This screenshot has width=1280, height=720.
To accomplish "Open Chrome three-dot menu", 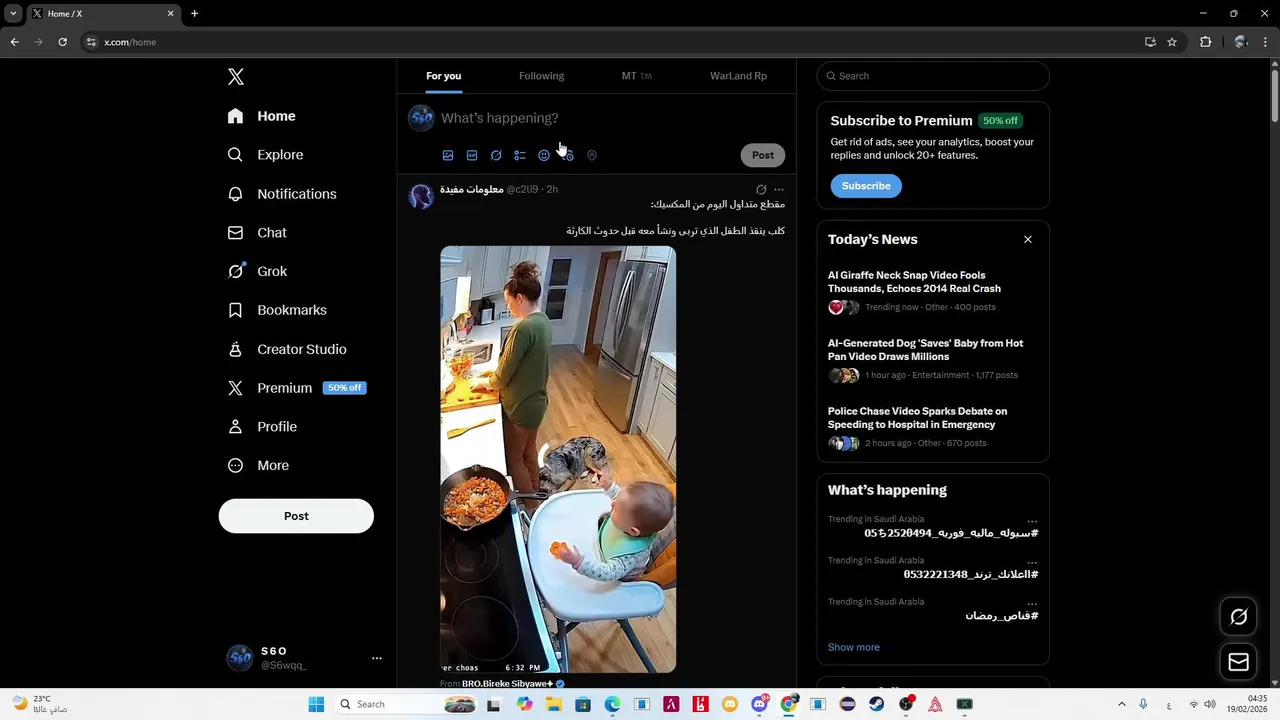I will click(x=1266, y=42).
